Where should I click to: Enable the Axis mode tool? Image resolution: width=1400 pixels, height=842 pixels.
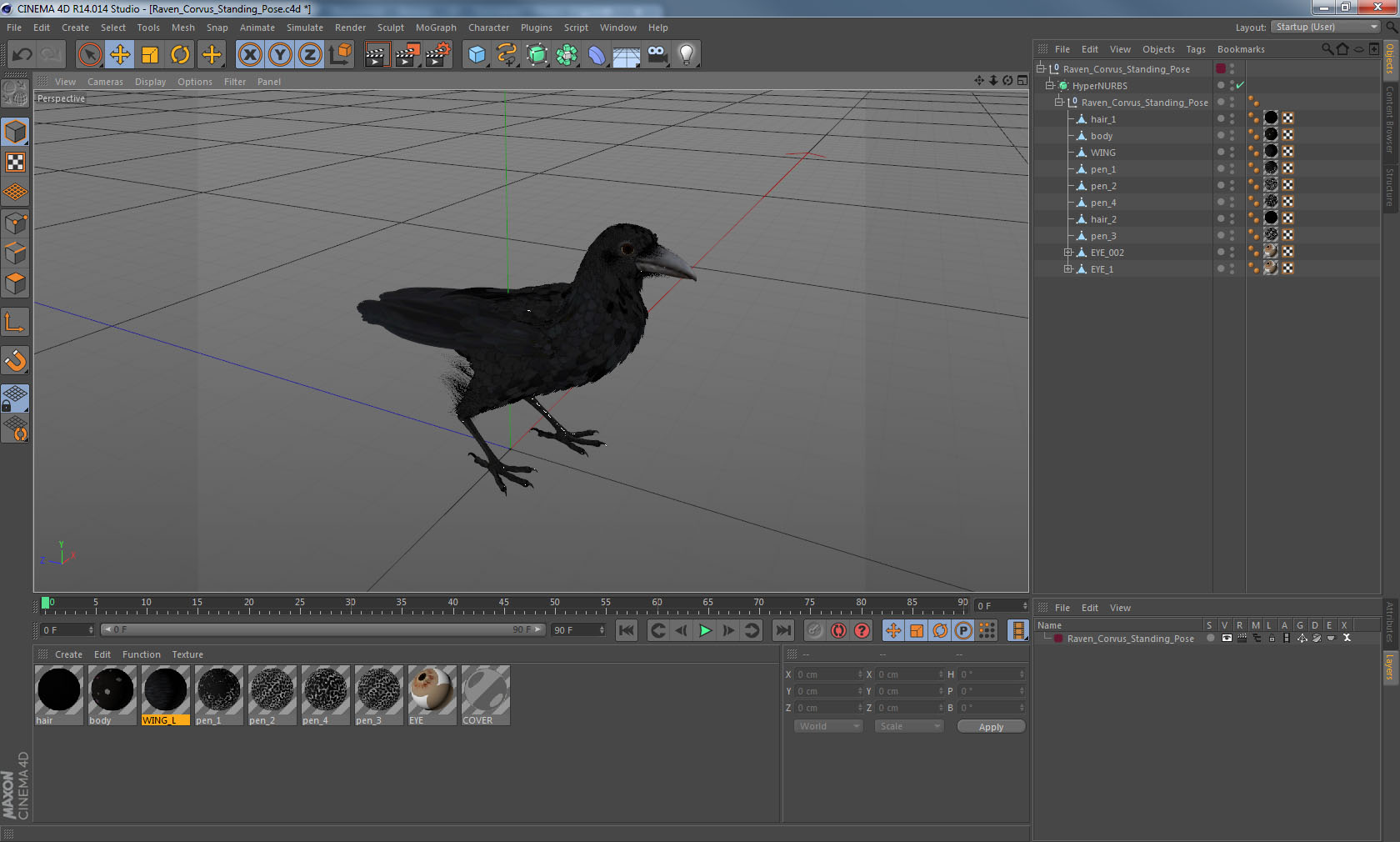[x=15, y=322]
